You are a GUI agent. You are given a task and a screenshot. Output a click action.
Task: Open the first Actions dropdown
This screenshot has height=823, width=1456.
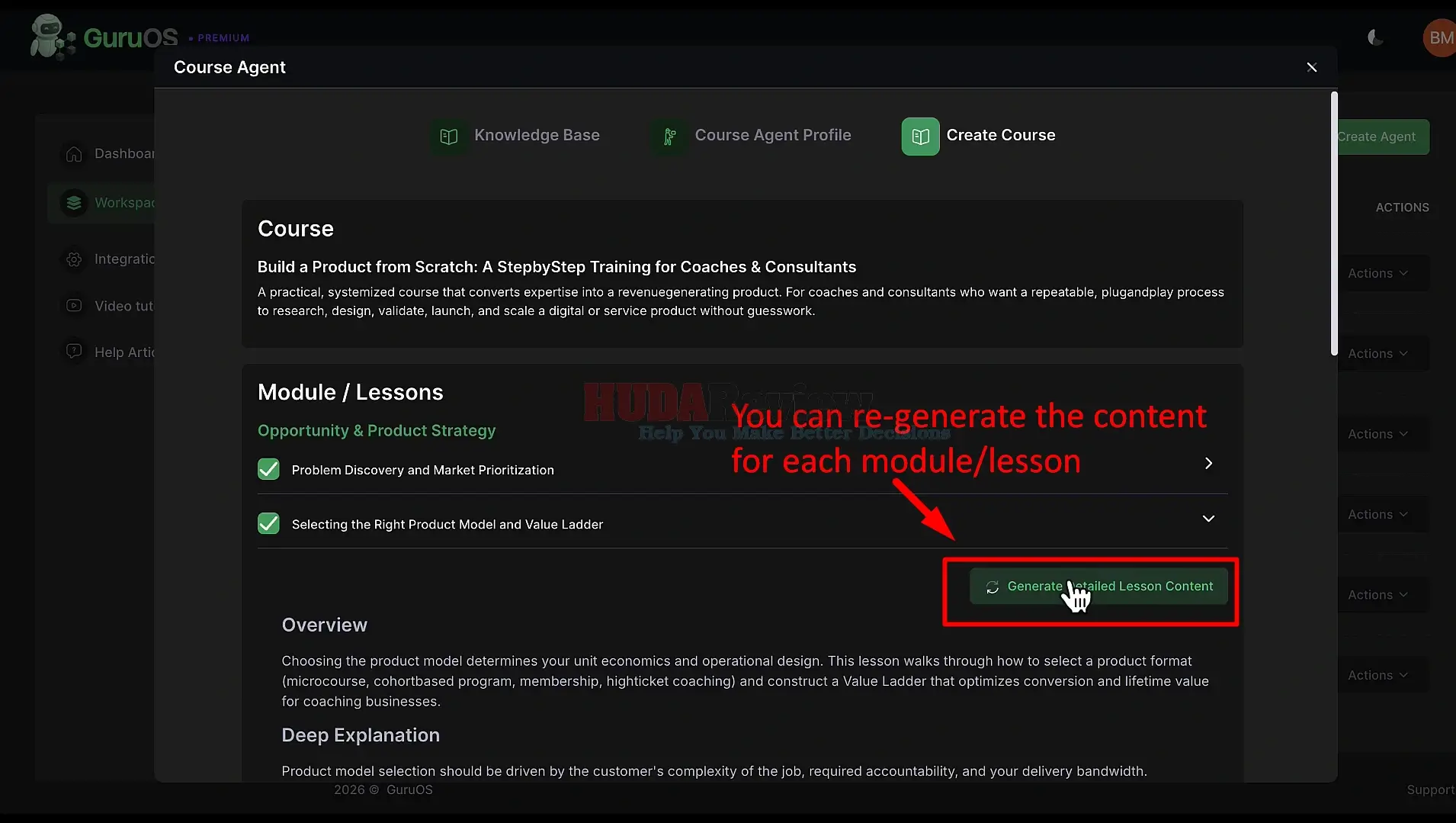click(1377, 273)
